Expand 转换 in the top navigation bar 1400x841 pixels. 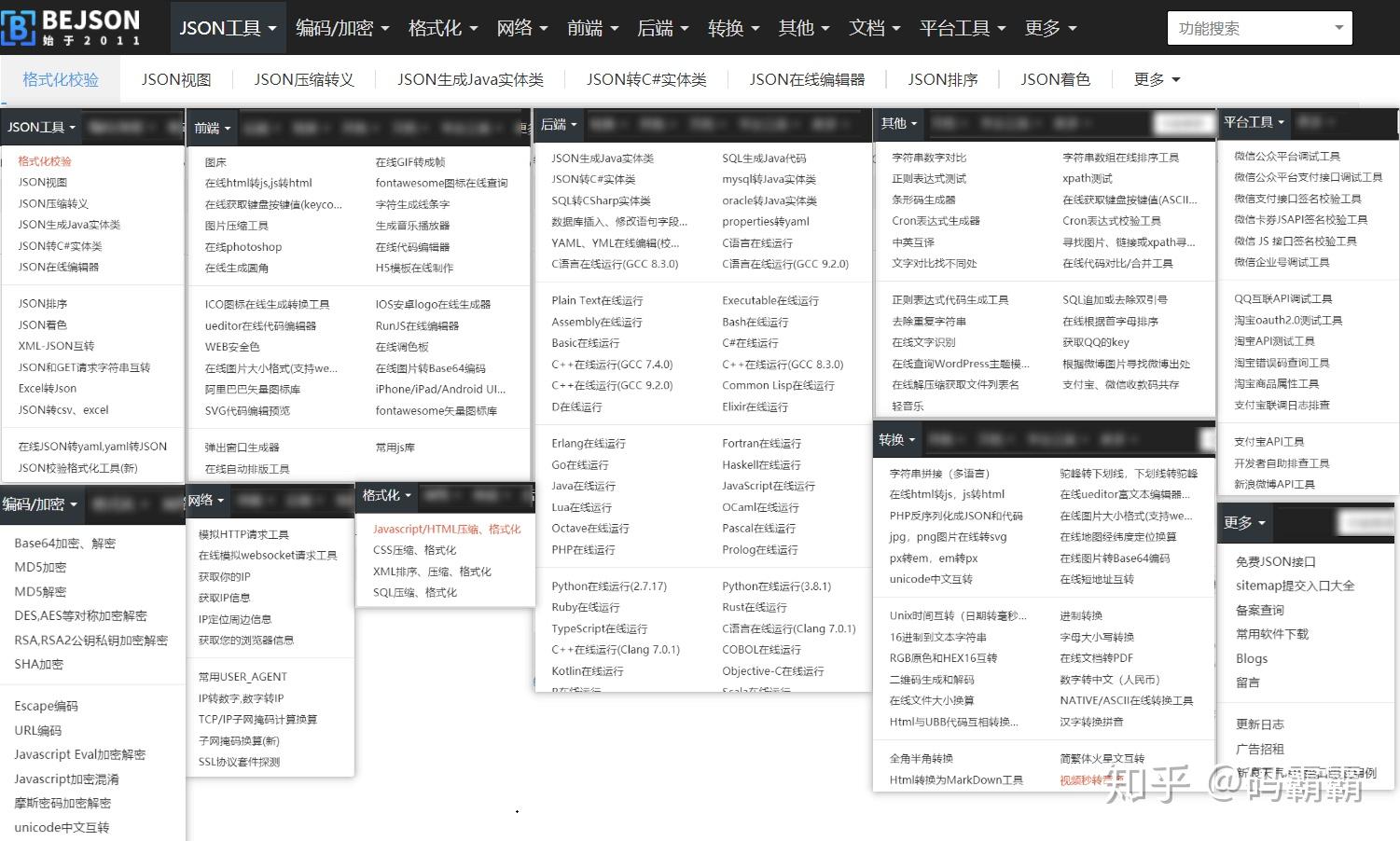tap(733, 28)
